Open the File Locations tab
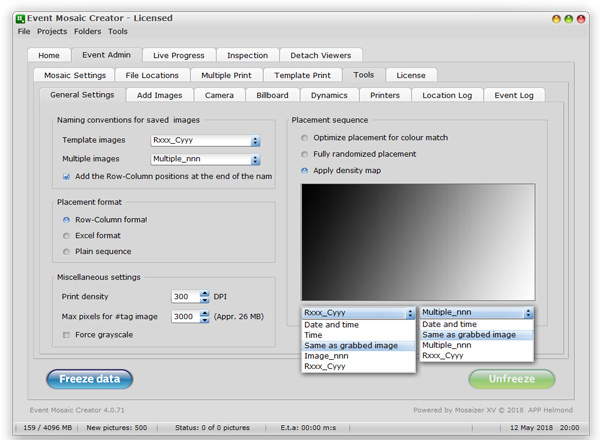This screenshot has height=440, width=600. (x=152, y=75)
